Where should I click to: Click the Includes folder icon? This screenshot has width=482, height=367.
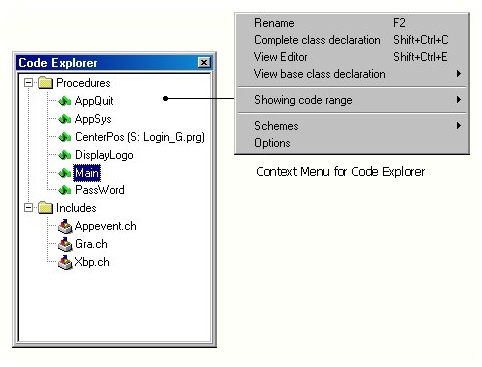[x=45, y=208]
